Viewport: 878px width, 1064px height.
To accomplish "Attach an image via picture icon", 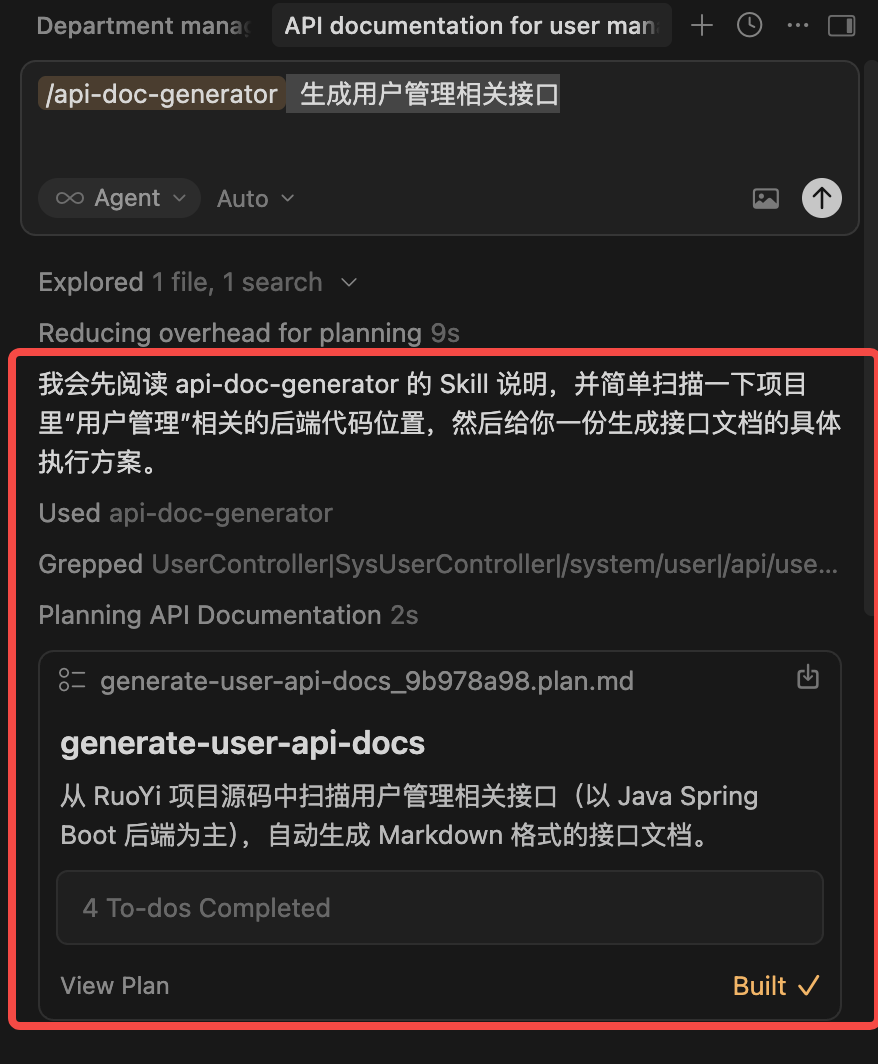I will pyautogui.click(x=765, y=198).
